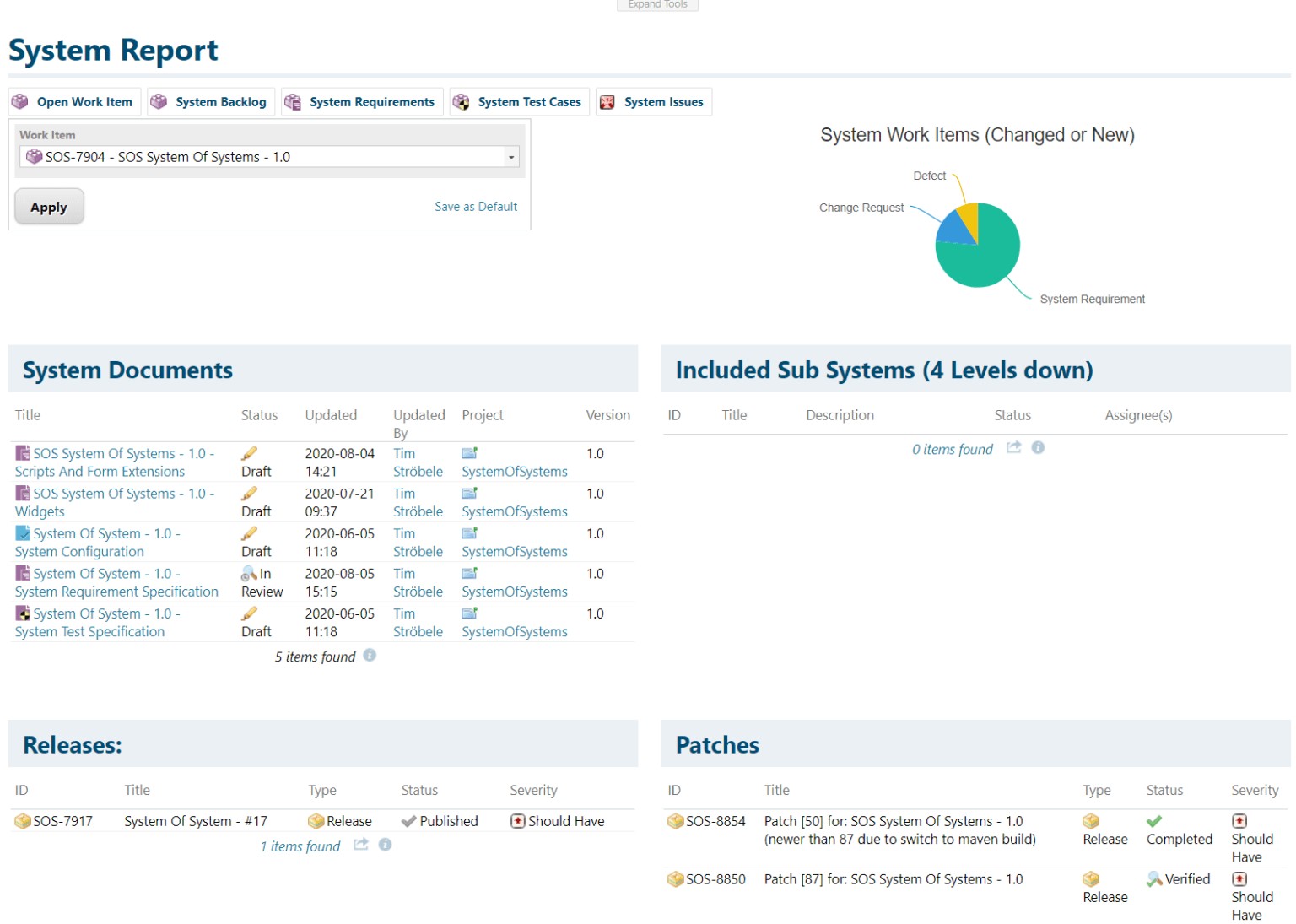
Task: Click the info icon next to '5 items found'
Action: (x=370, y=655)
